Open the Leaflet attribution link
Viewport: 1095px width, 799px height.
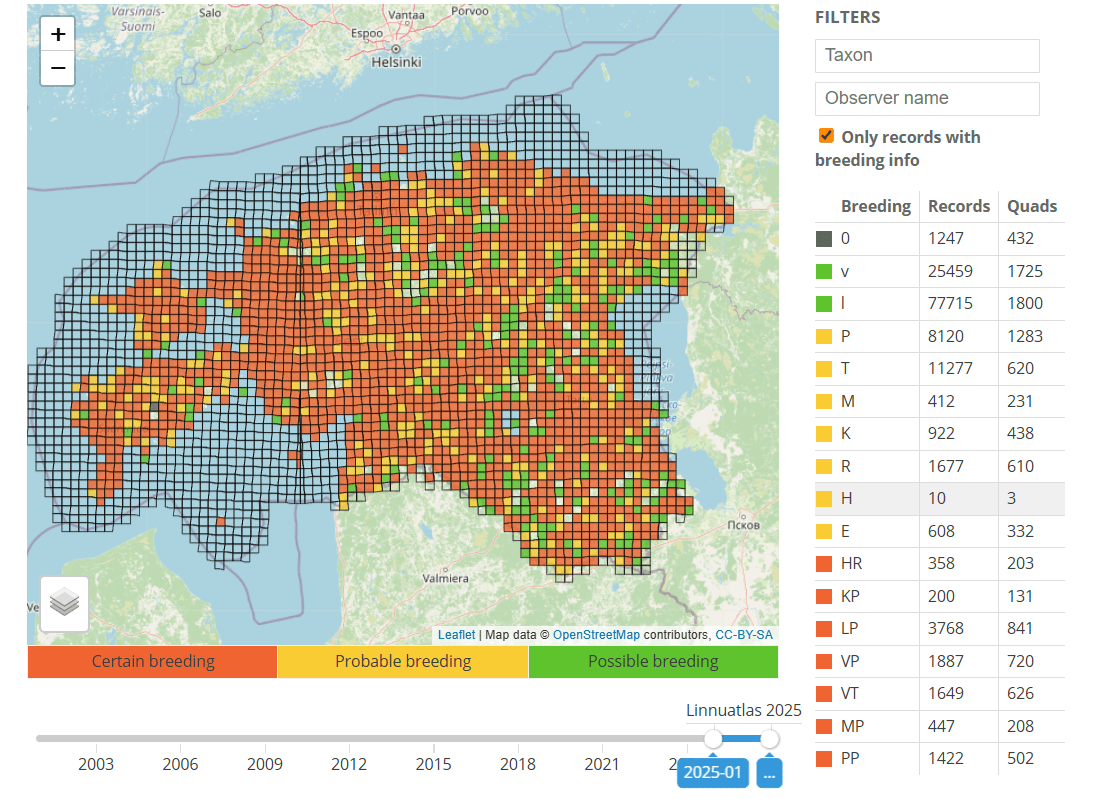[456, 635]
